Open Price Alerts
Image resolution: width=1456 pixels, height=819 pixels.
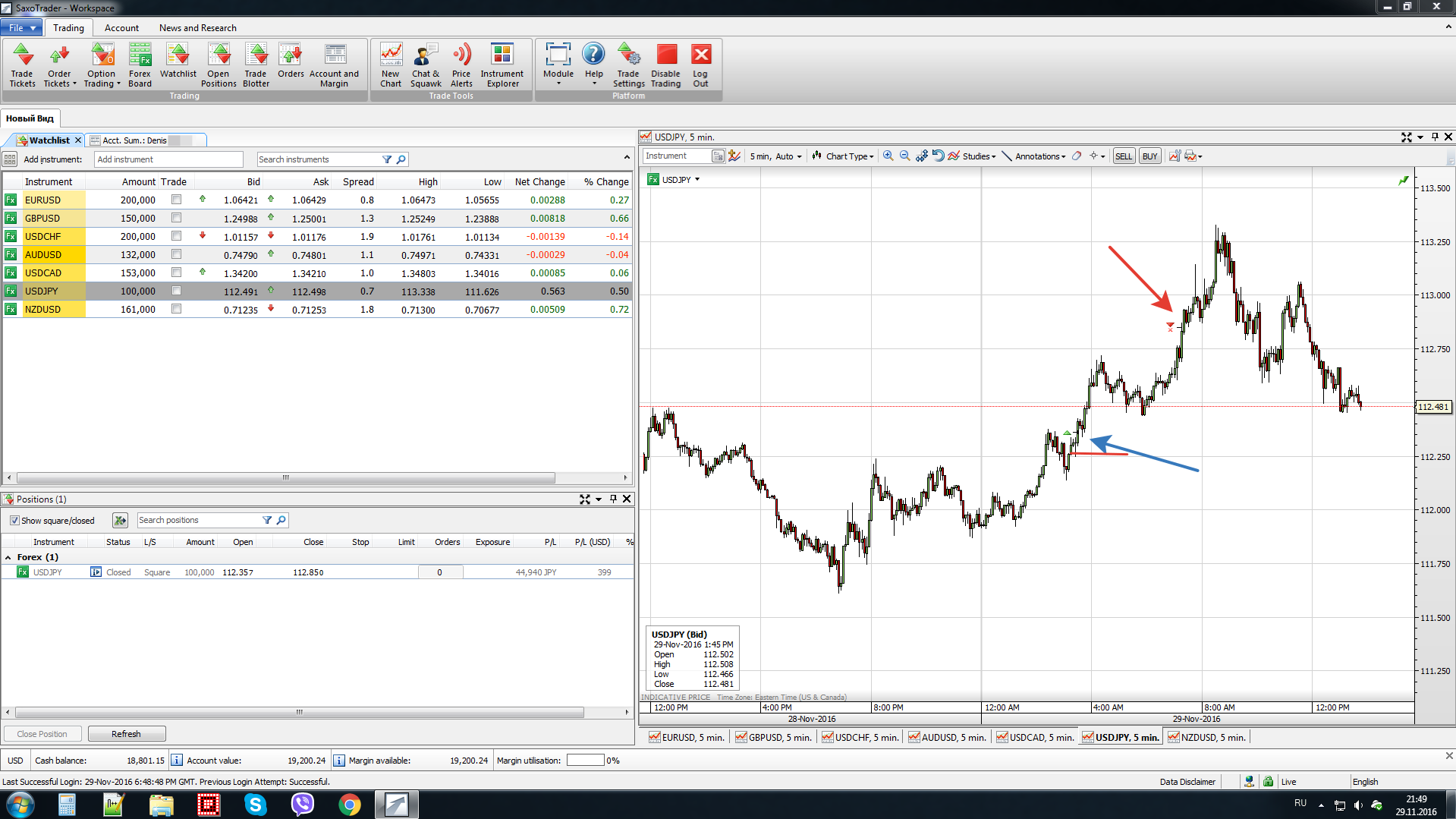tap(461, 65)
